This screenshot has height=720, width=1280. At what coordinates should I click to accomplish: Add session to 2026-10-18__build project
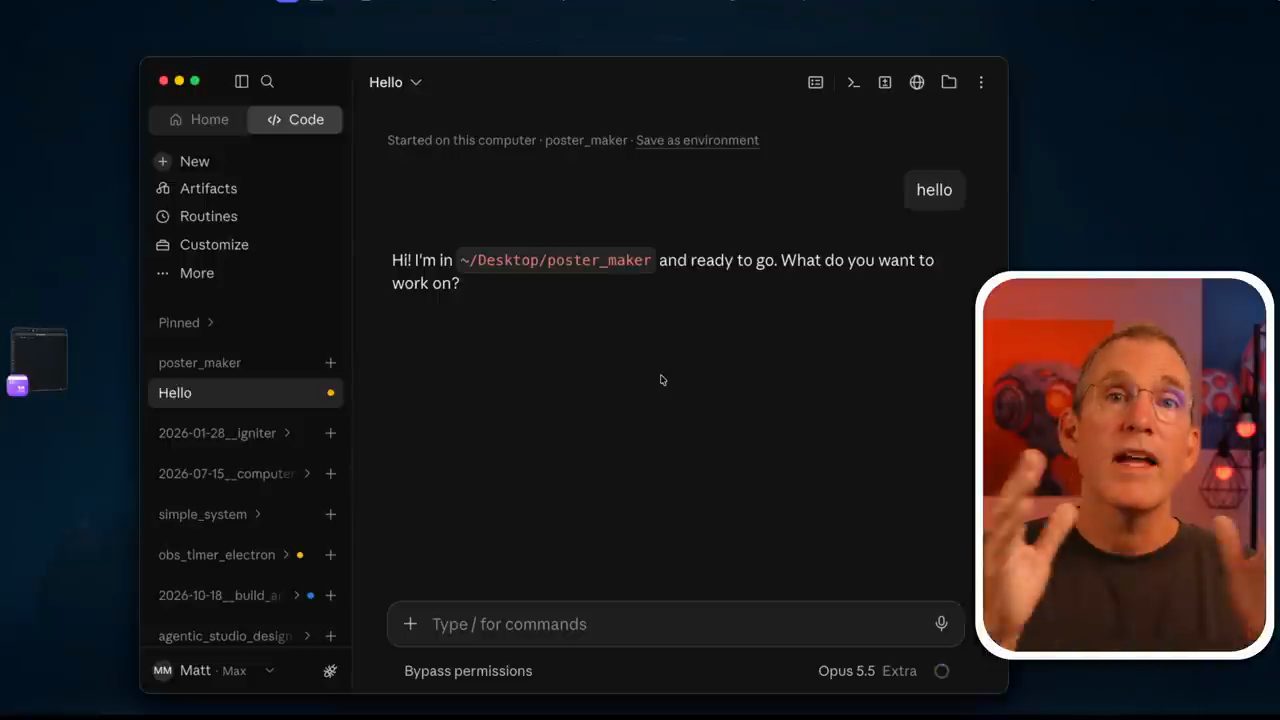[330, 595]
